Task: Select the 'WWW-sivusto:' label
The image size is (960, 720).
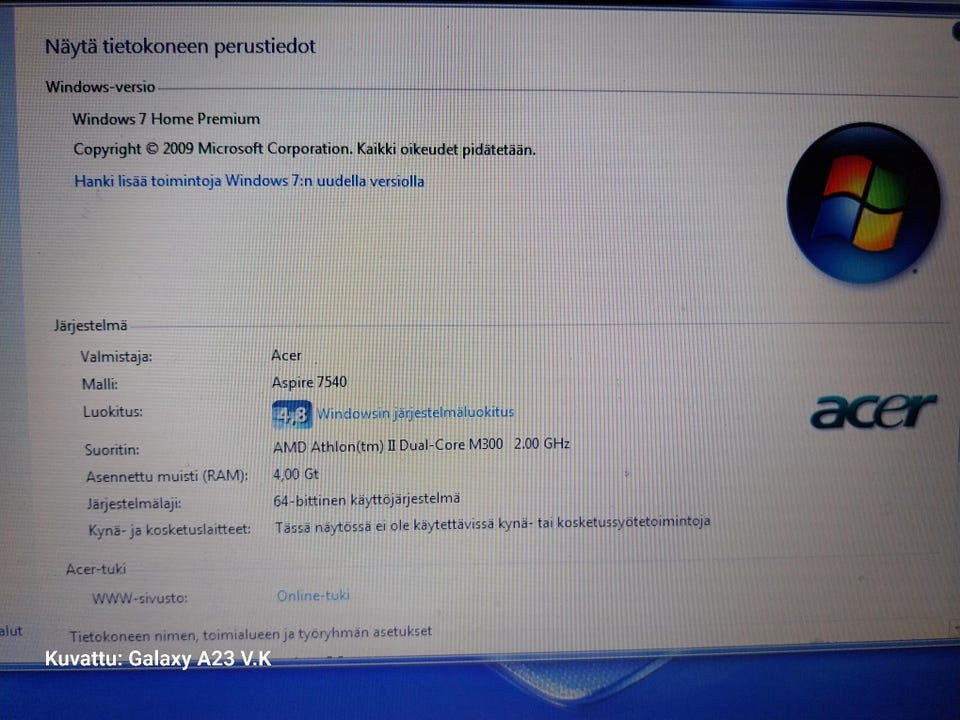Action: coord(140,598)
